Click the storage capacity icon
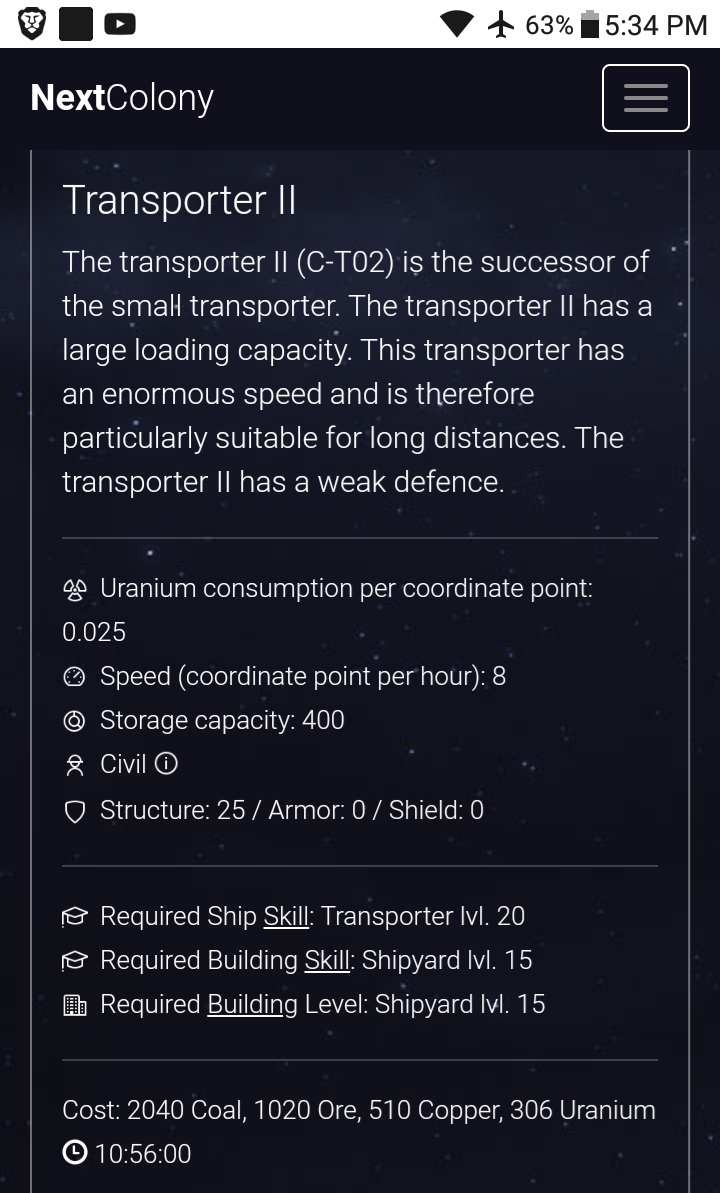 75,721
